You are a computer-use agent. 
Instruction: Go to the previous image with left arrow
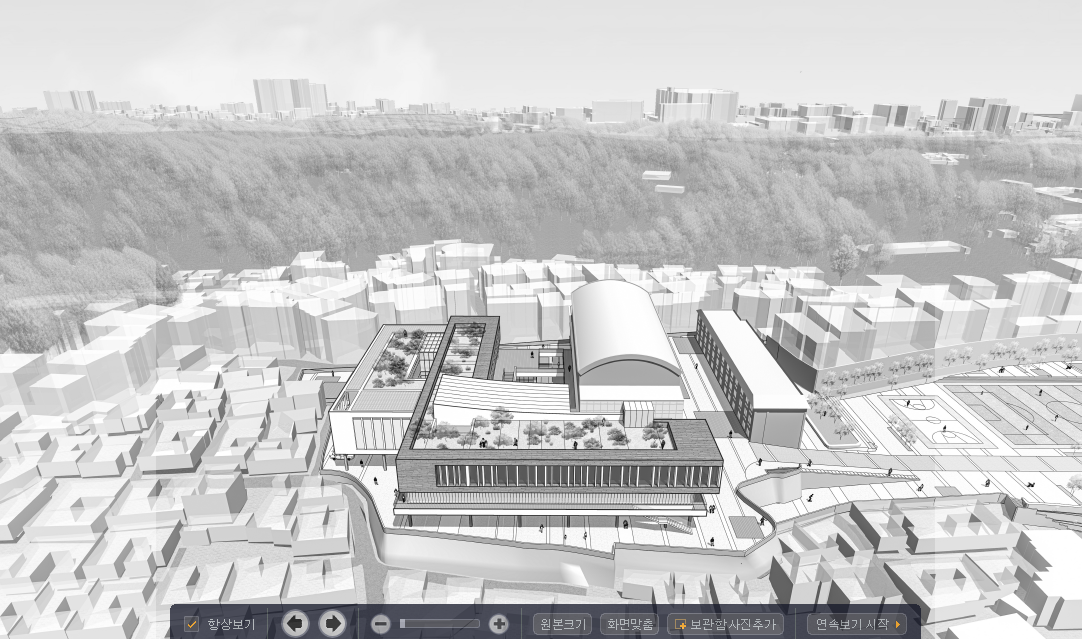(x=295, y=624)
